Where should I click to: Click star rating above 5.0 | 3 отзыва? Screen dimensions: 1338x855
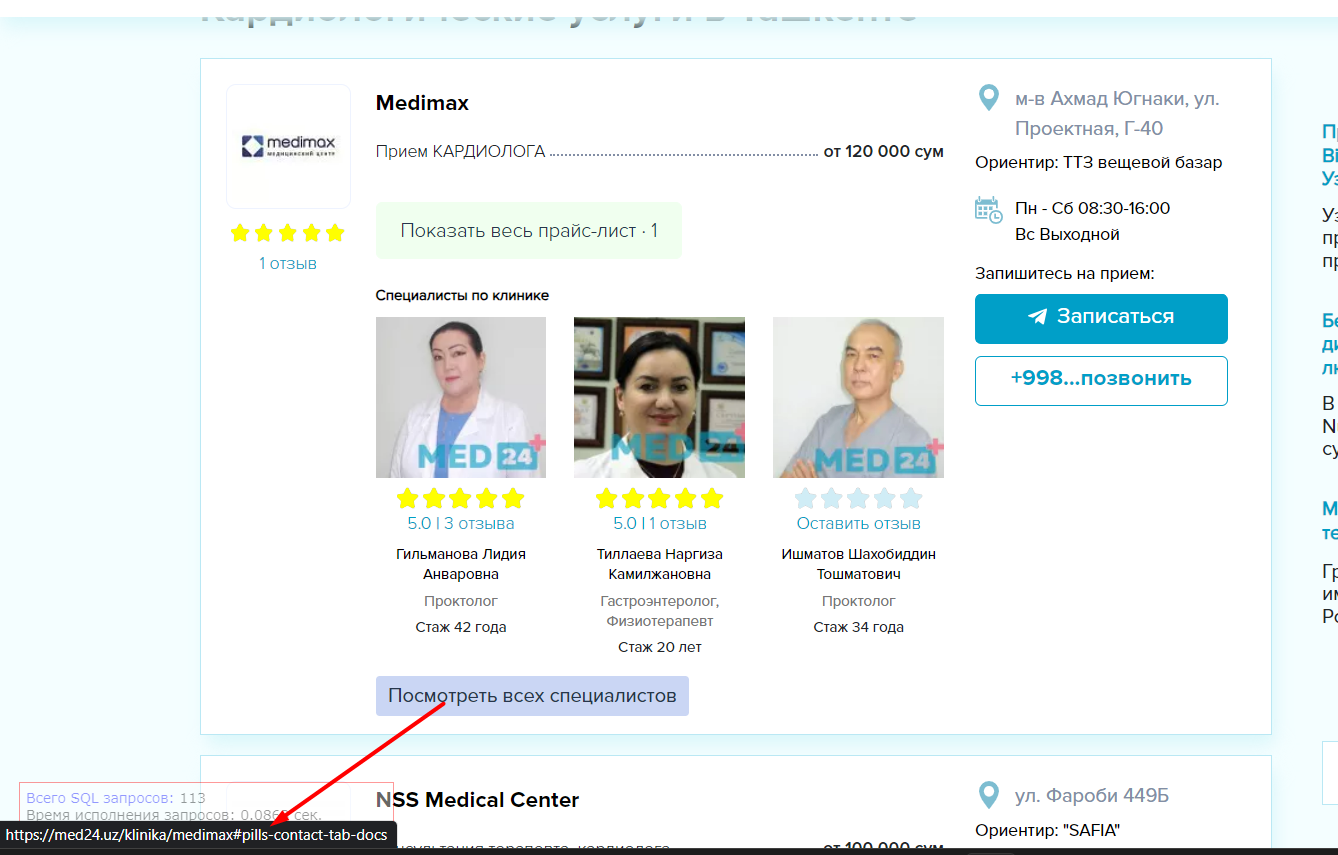coord(460,498)
